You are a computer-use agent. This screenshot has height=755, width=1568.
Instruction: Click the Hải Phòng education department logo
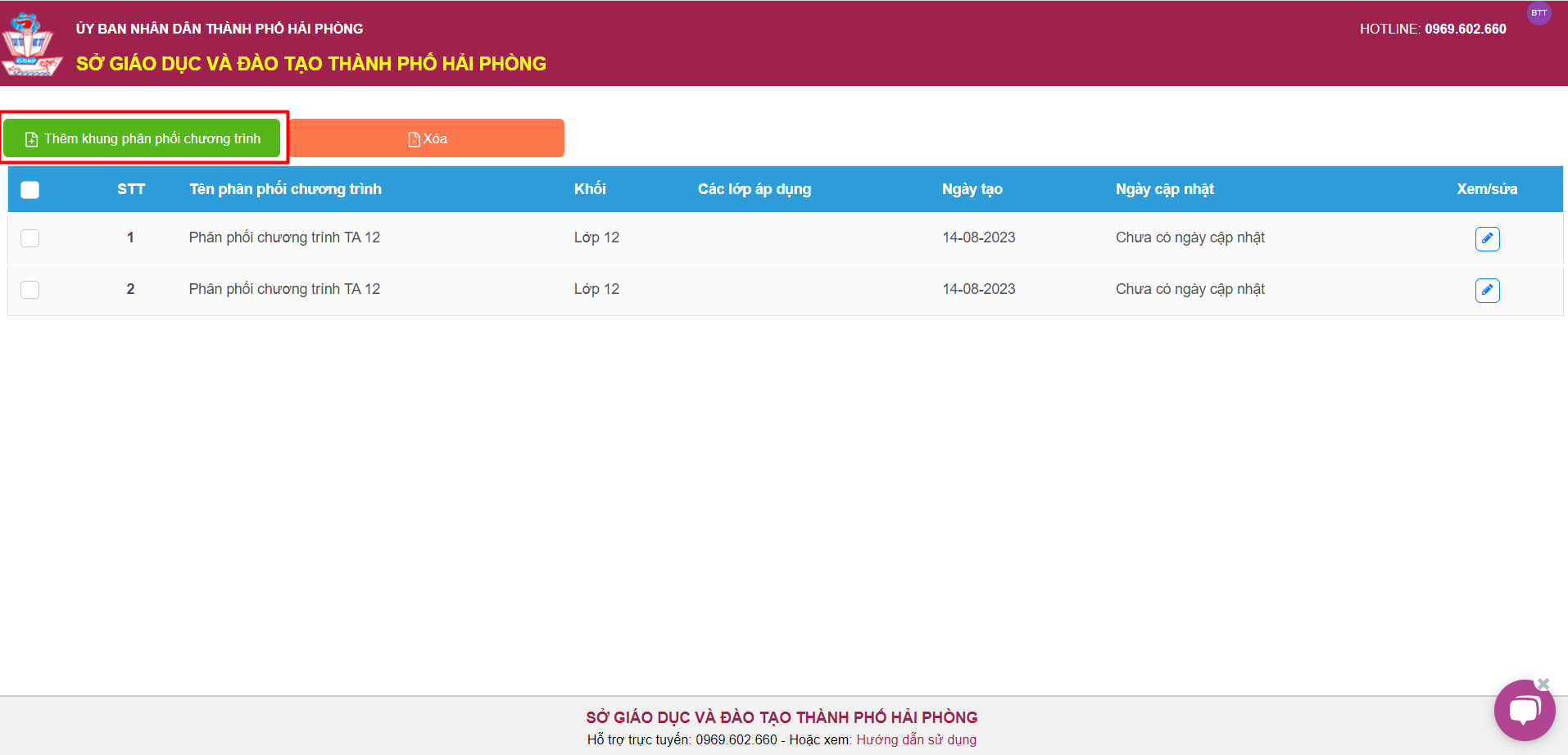tap(30, 44)
